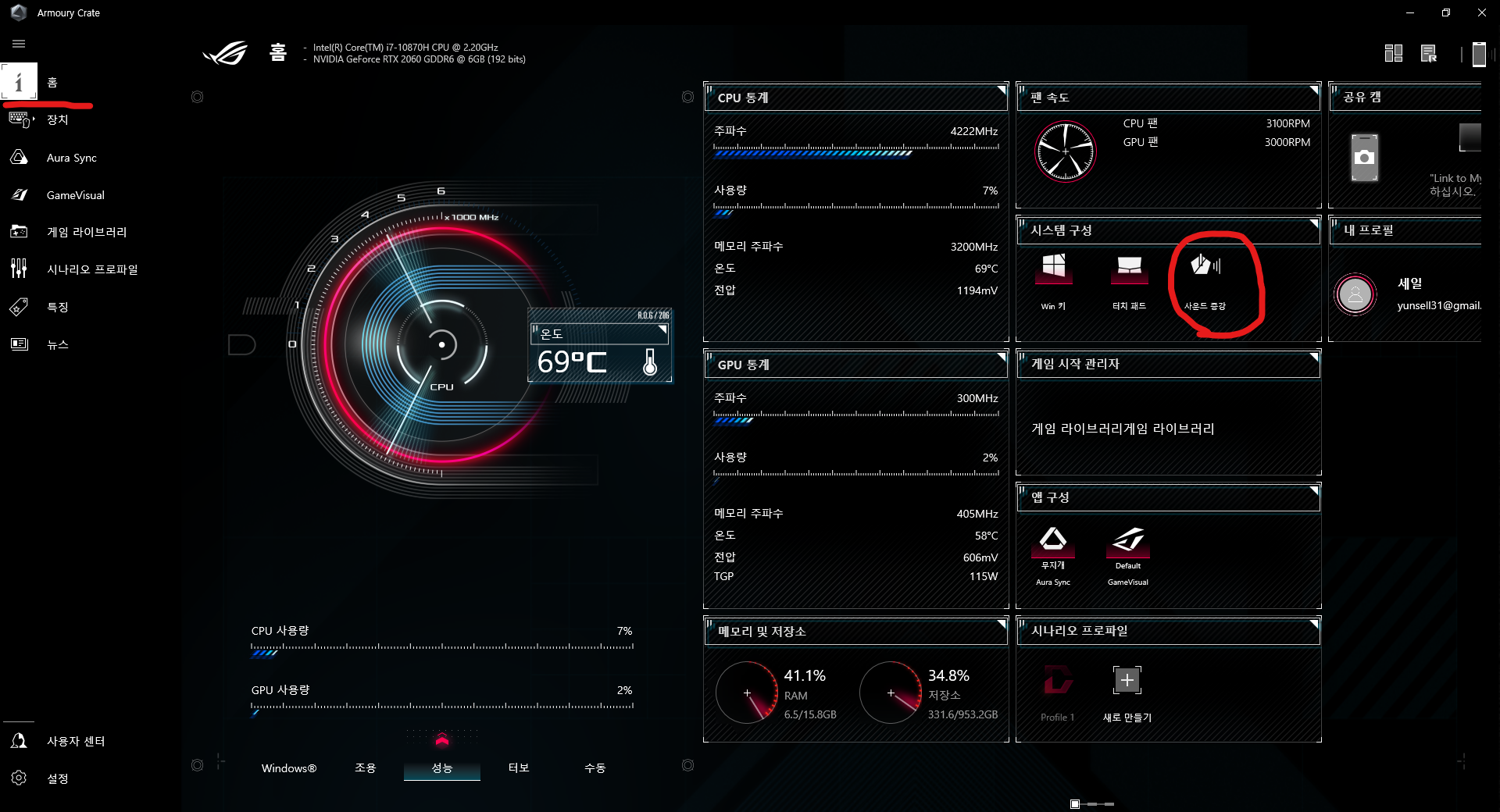Click the GPU 팬 3000RPM reading
Image resolution: width=1500 pixels, height=812 pixels.
1287,142
